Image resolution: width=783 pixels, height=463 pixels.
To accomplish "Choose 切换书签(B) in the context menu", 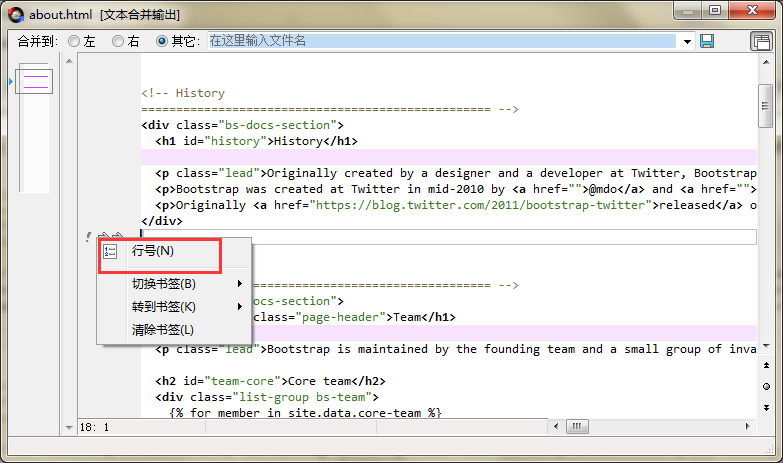I will click(x=174, y=284).
